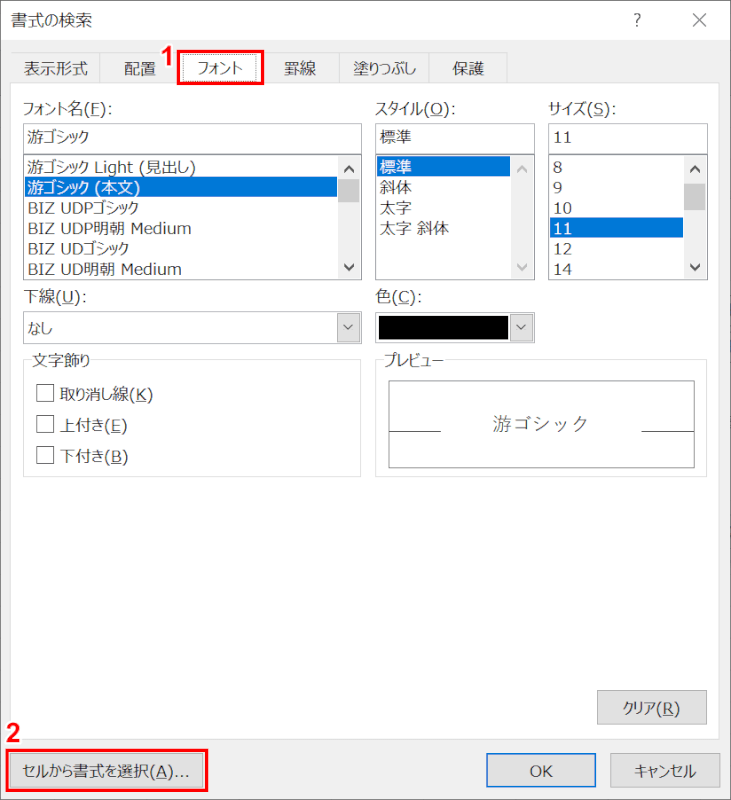Confirm with the OK button
Screen dimensions: 731x800
pos(541,771)
